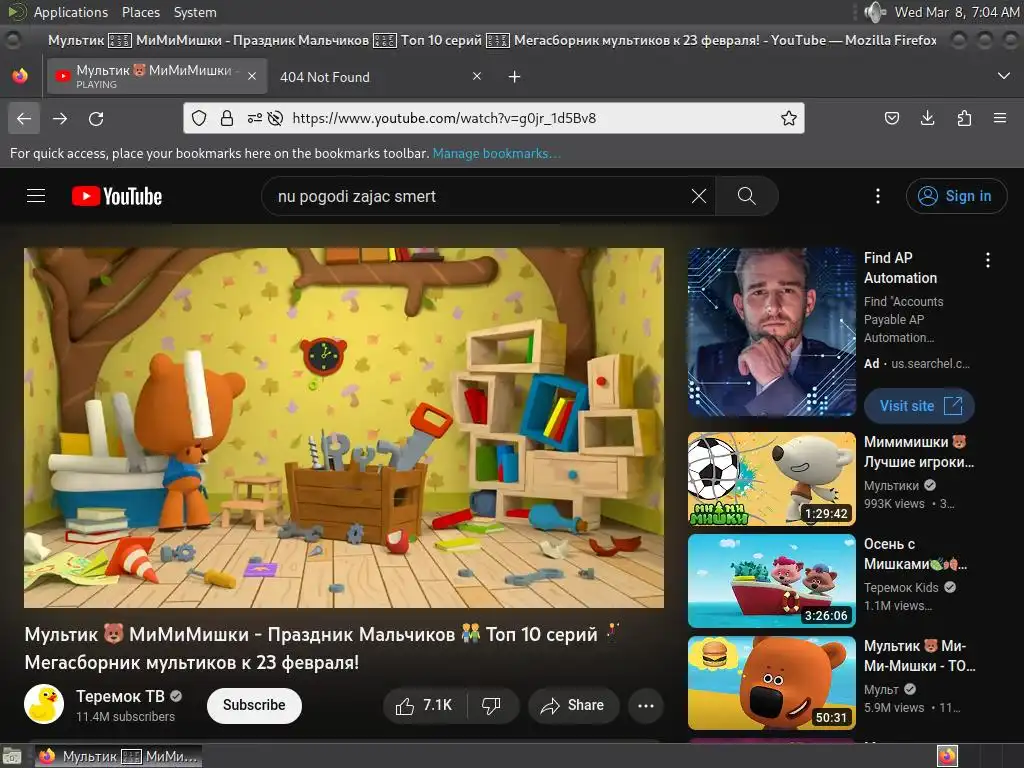Click the Sign in button
This screenshot has height=768, width=1024.
tap(956, 196)
